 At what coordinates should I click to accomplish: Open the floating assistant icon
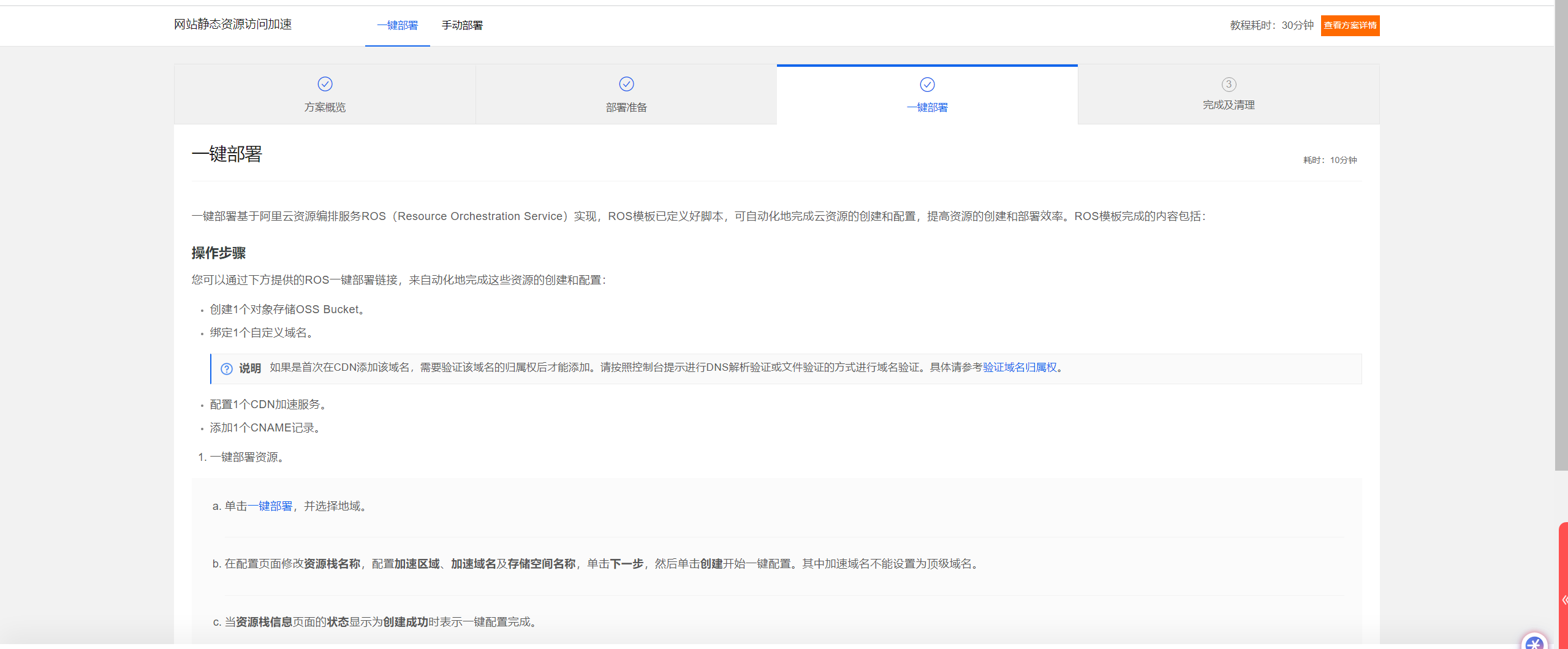pos(1534,642)
